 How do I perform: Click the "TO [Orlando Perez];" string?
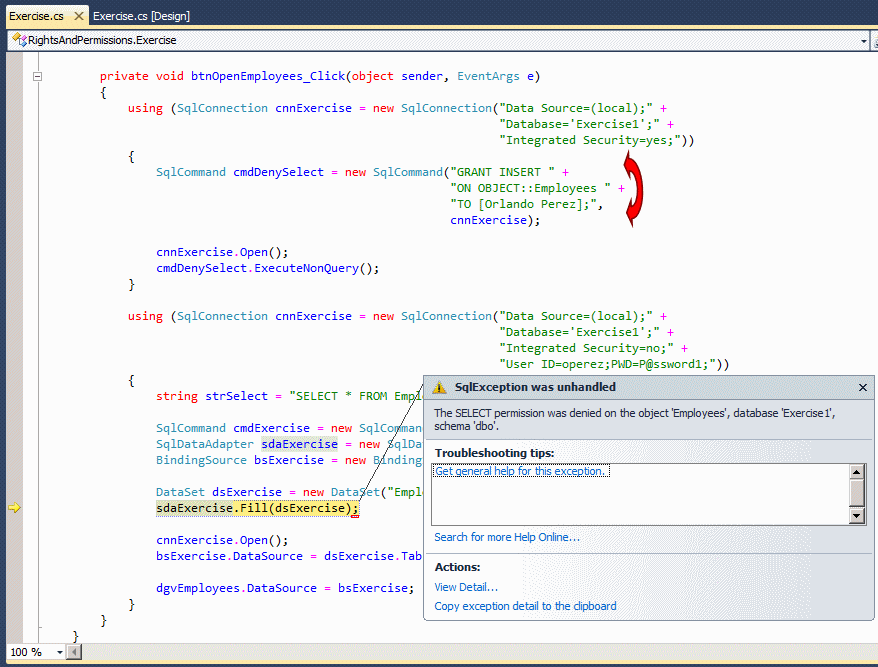point(523,204)
